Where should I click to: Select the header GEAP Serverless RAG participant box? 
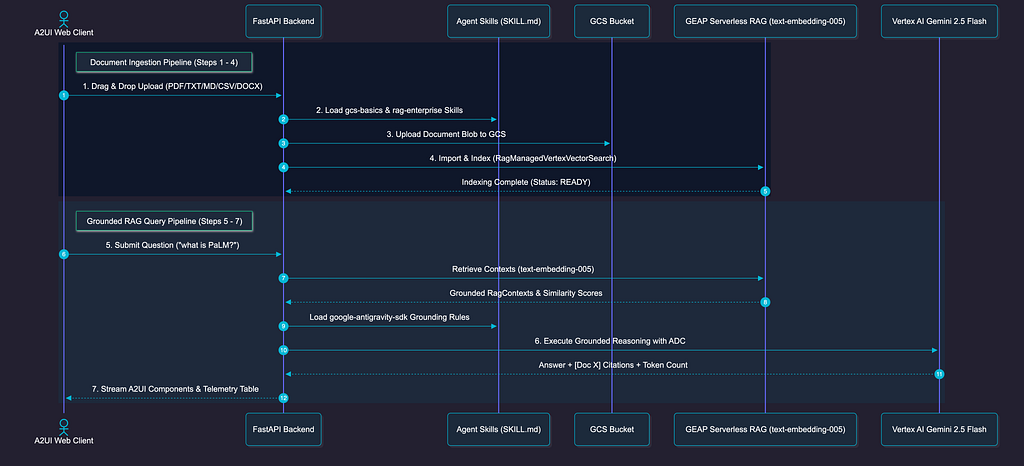[x=765, y=22]
